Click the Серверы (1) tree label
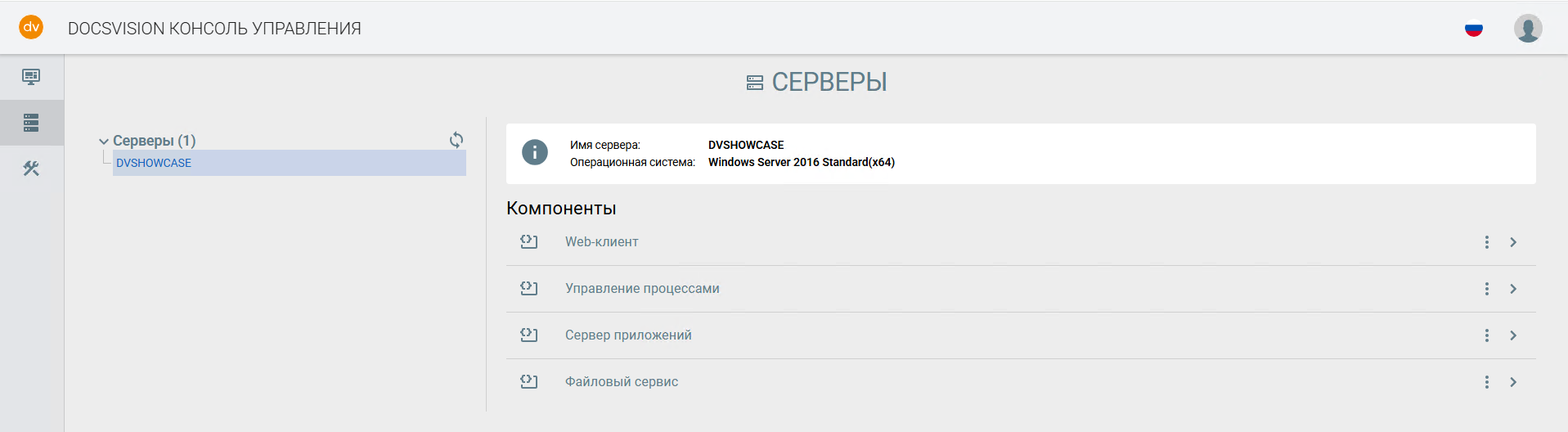The image size is (1568, 432). (x=155, y=141)
